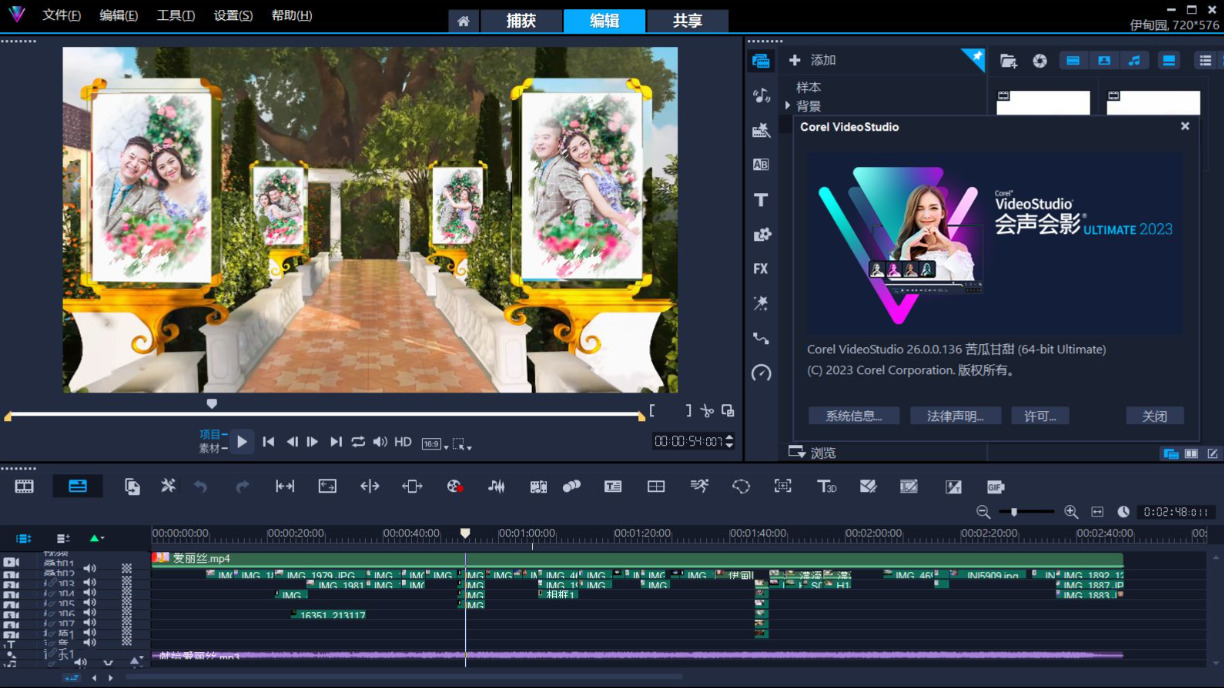Click the 许可... button
This screenshot has height=688, width=1224.
click(x=1040, y=416)
